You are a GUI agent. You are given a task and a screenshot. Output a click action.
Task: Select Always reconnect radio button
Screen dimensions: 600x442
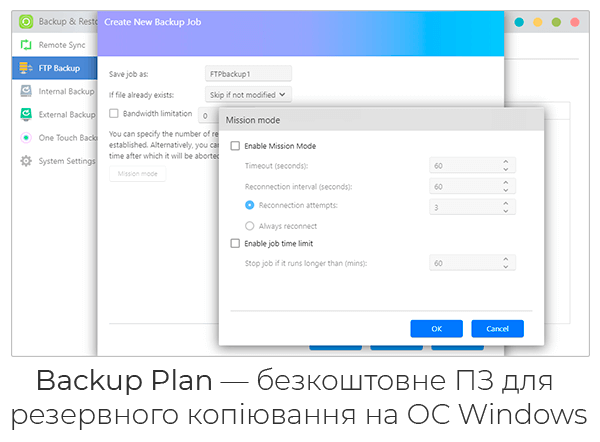(249, 226)
